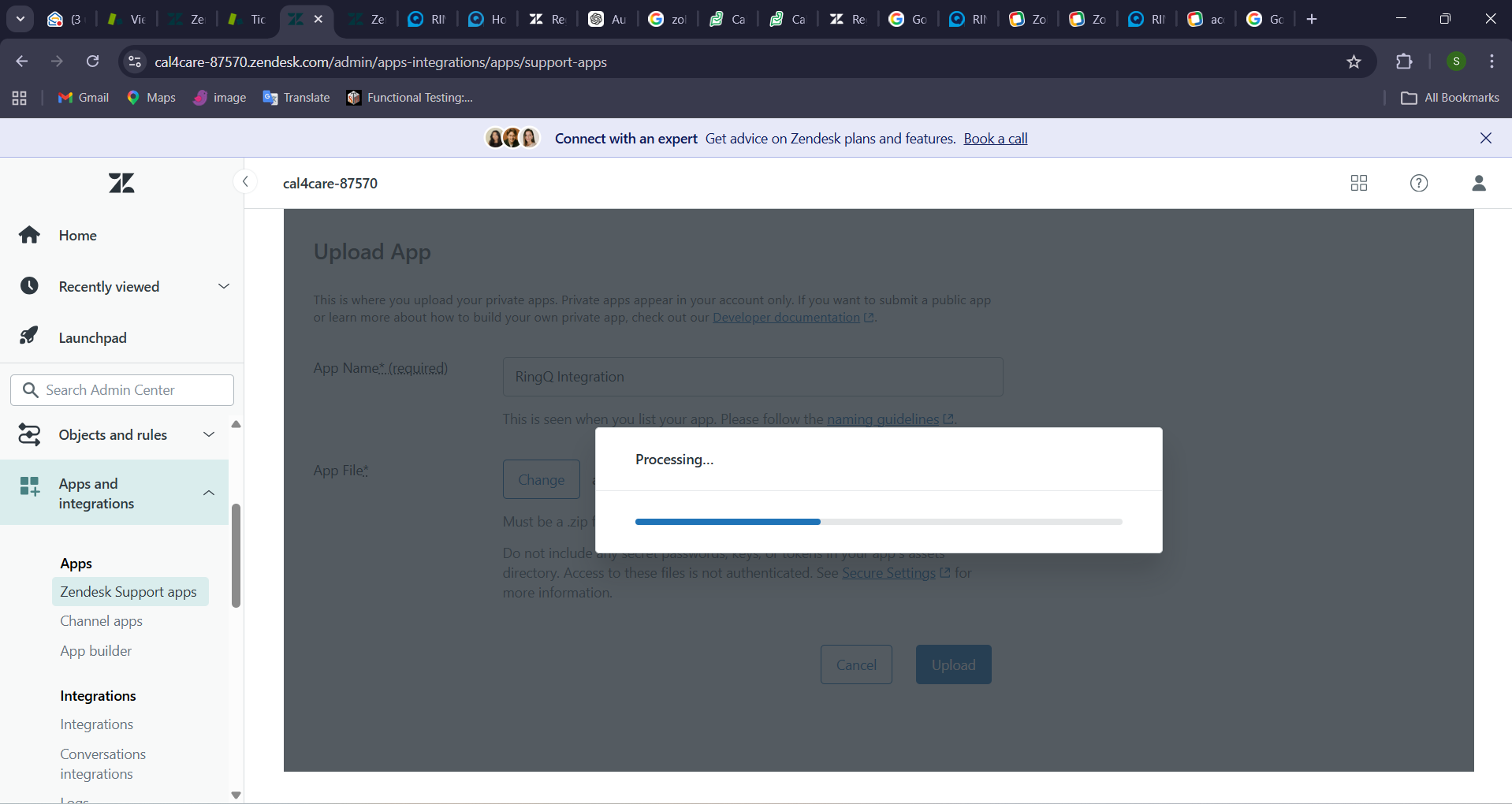Switch to the "Au" browser tab
Image resolution: width=1512 pixels, height=804 pixels.
coord(608,19)
